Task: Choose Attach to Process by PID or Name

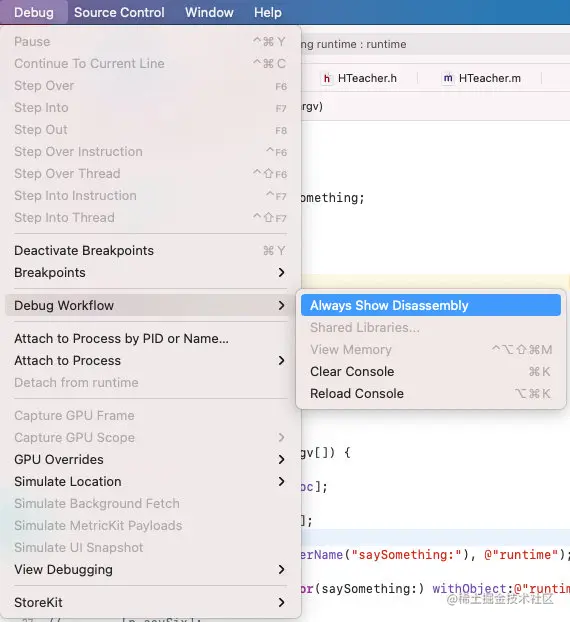Action: click(x=150, y=339)
